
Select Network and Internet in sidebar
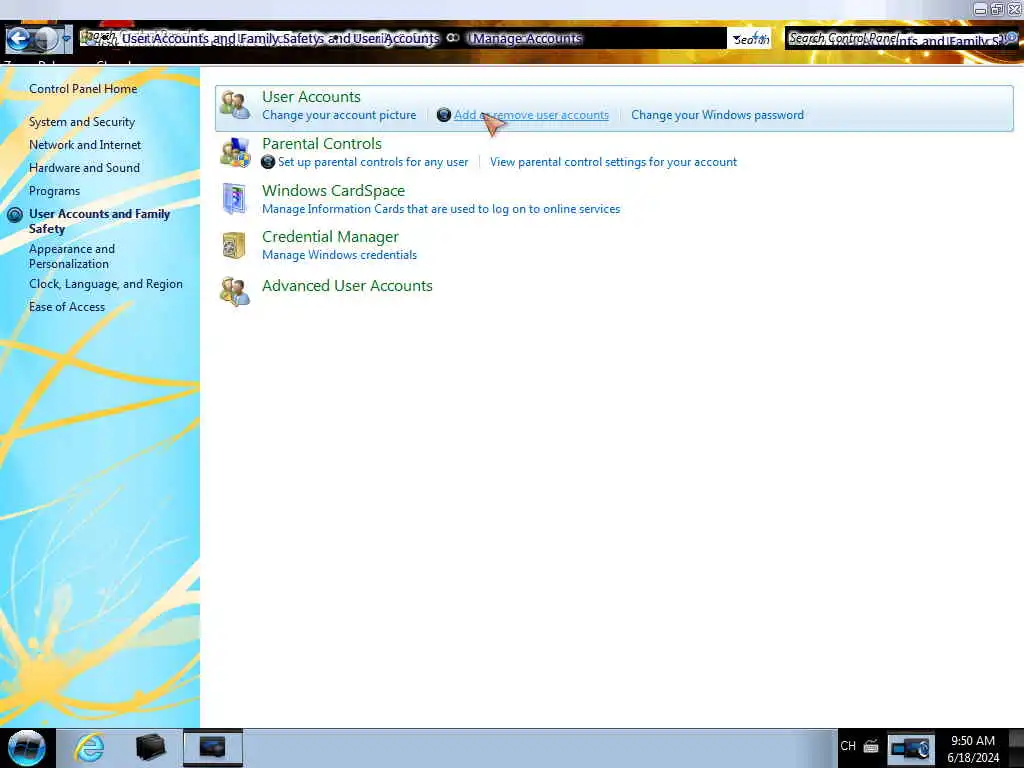click(85, 145)
